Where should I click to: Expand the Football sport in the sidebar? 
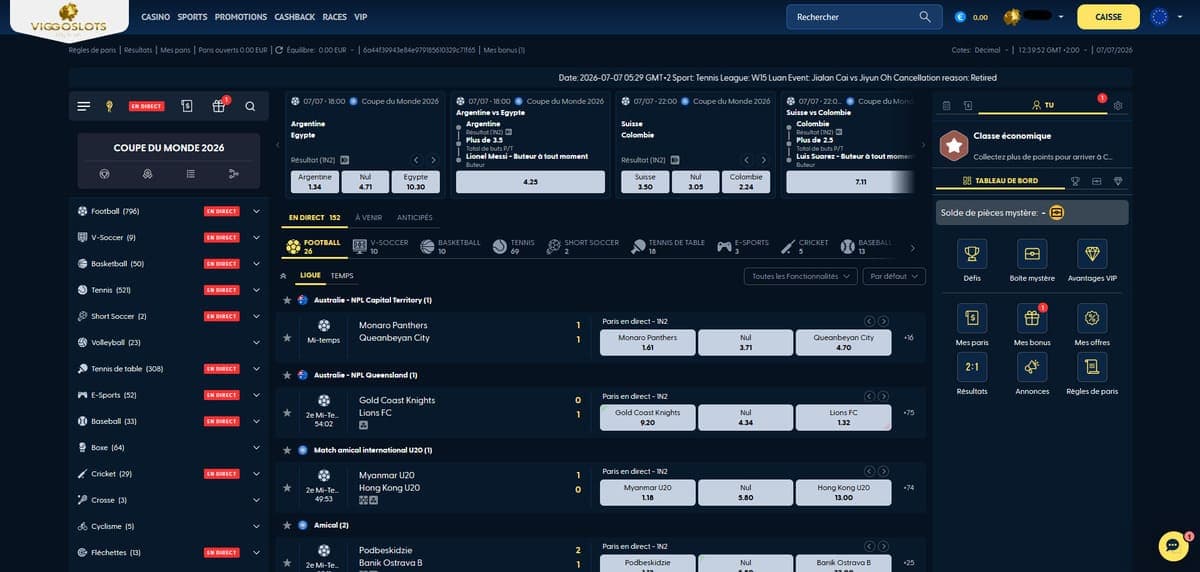pyautogui.click(x=256, y=211)
